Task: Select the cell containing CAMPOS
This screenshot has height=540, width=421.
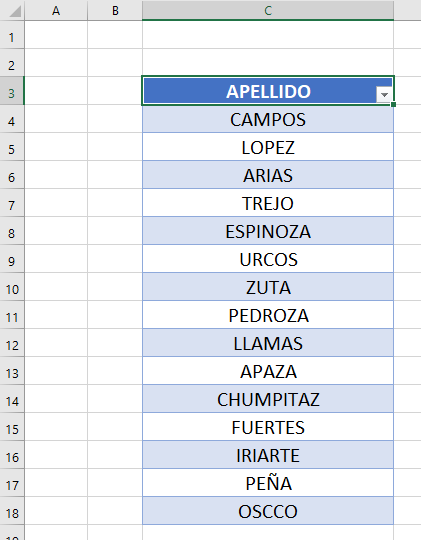Action: (x=268, y=119)
